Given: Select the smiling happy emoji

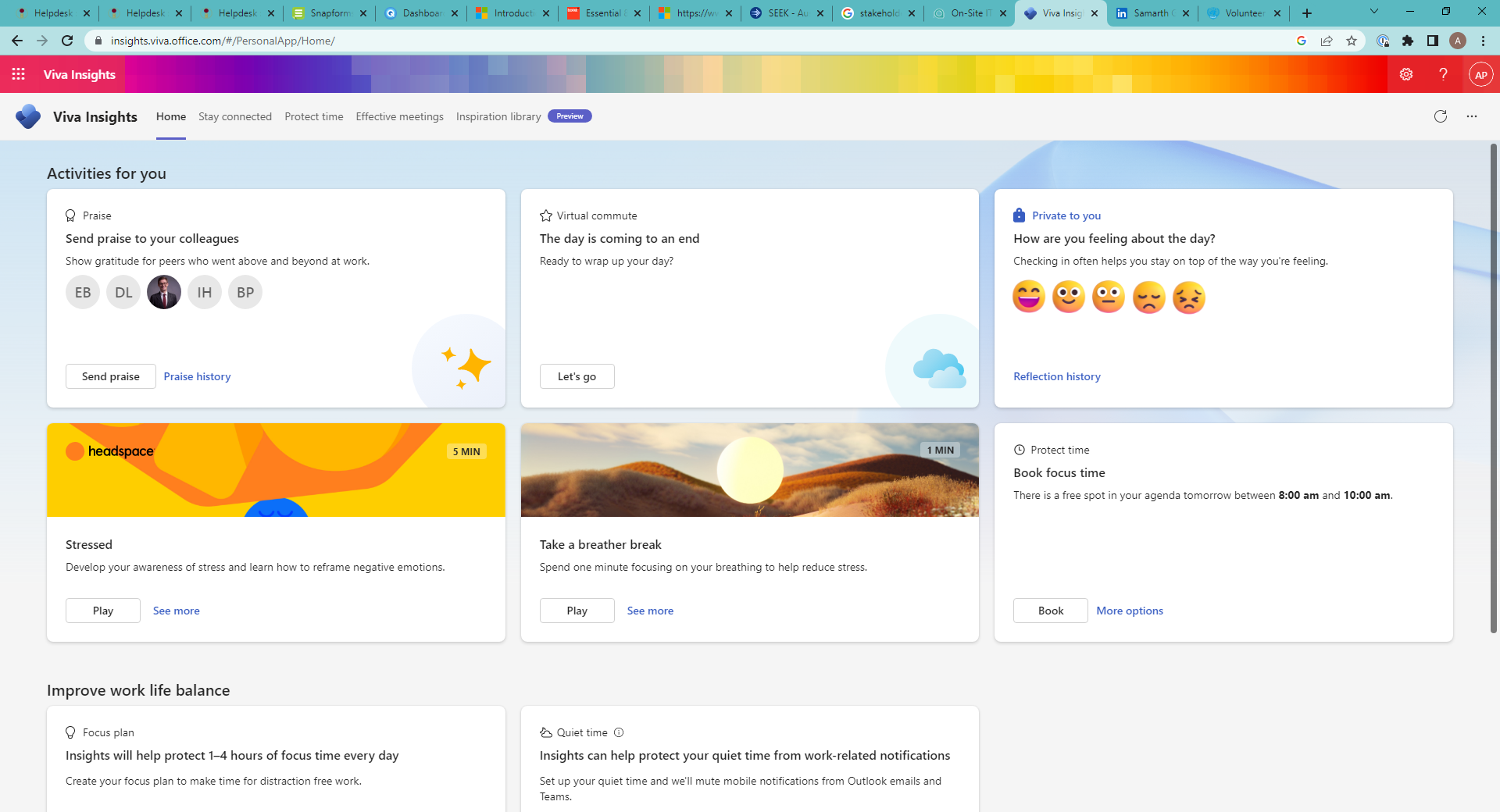Looking at the screenshot, I should (x=1069, y=297).
